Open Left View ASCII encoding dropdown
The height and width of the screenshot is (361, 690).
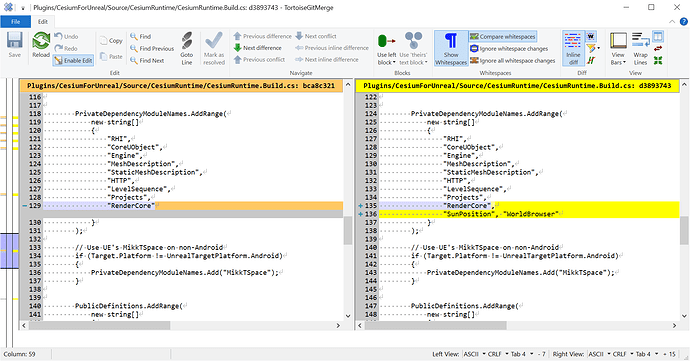(x=474, y=354)
